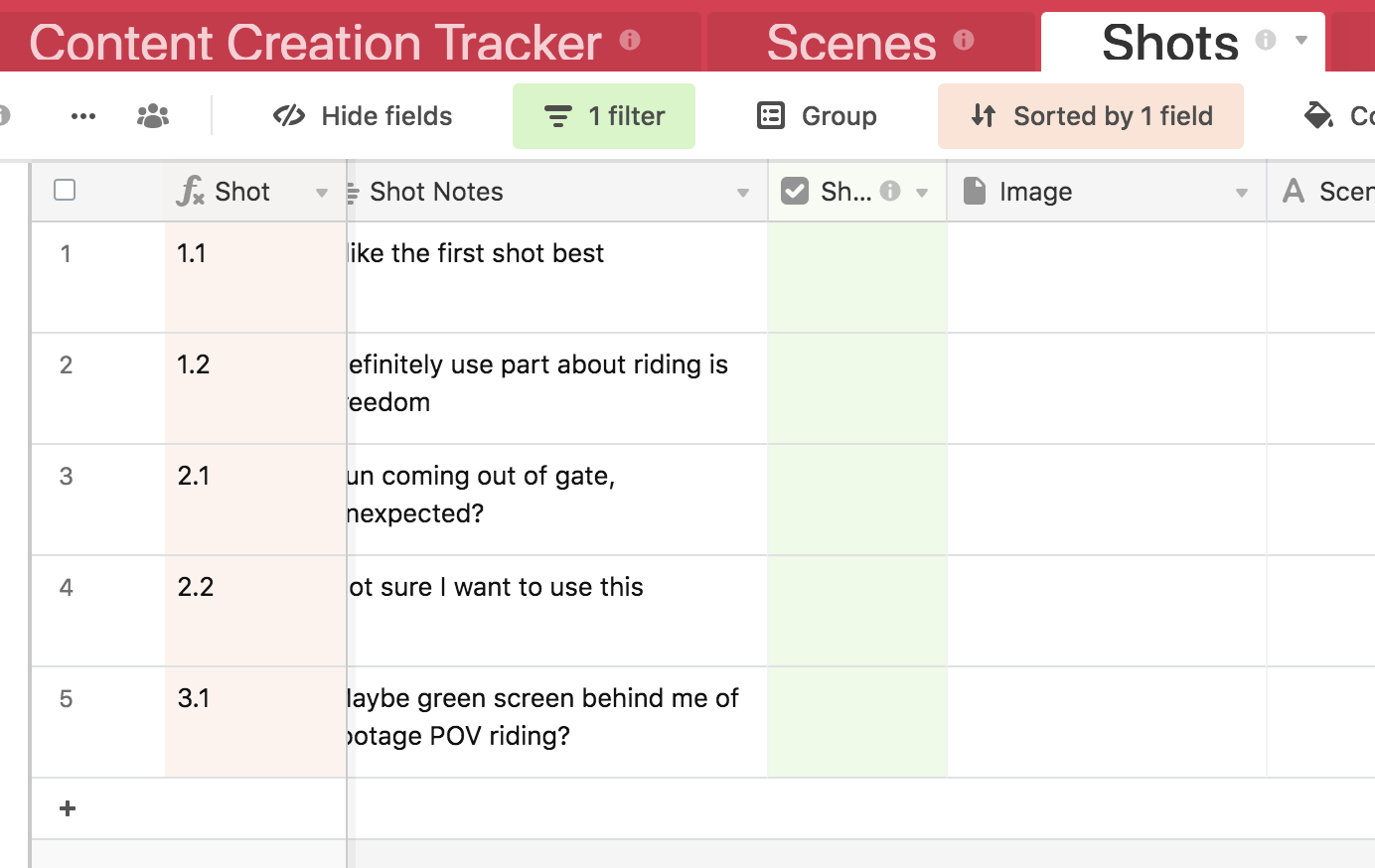The image size is (1375, 868).
Task: Toggle Sh... checkbox cell for shot 2.1
Action: point(857,500)
